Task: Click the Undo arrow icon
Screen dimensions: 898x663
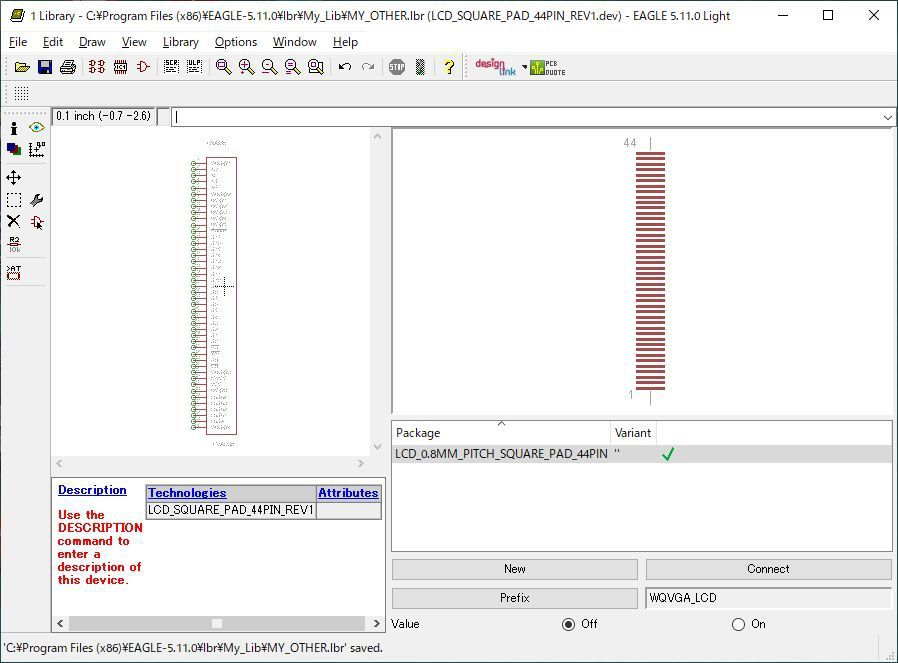Action: pyautogui.click(x=345, y=67)
